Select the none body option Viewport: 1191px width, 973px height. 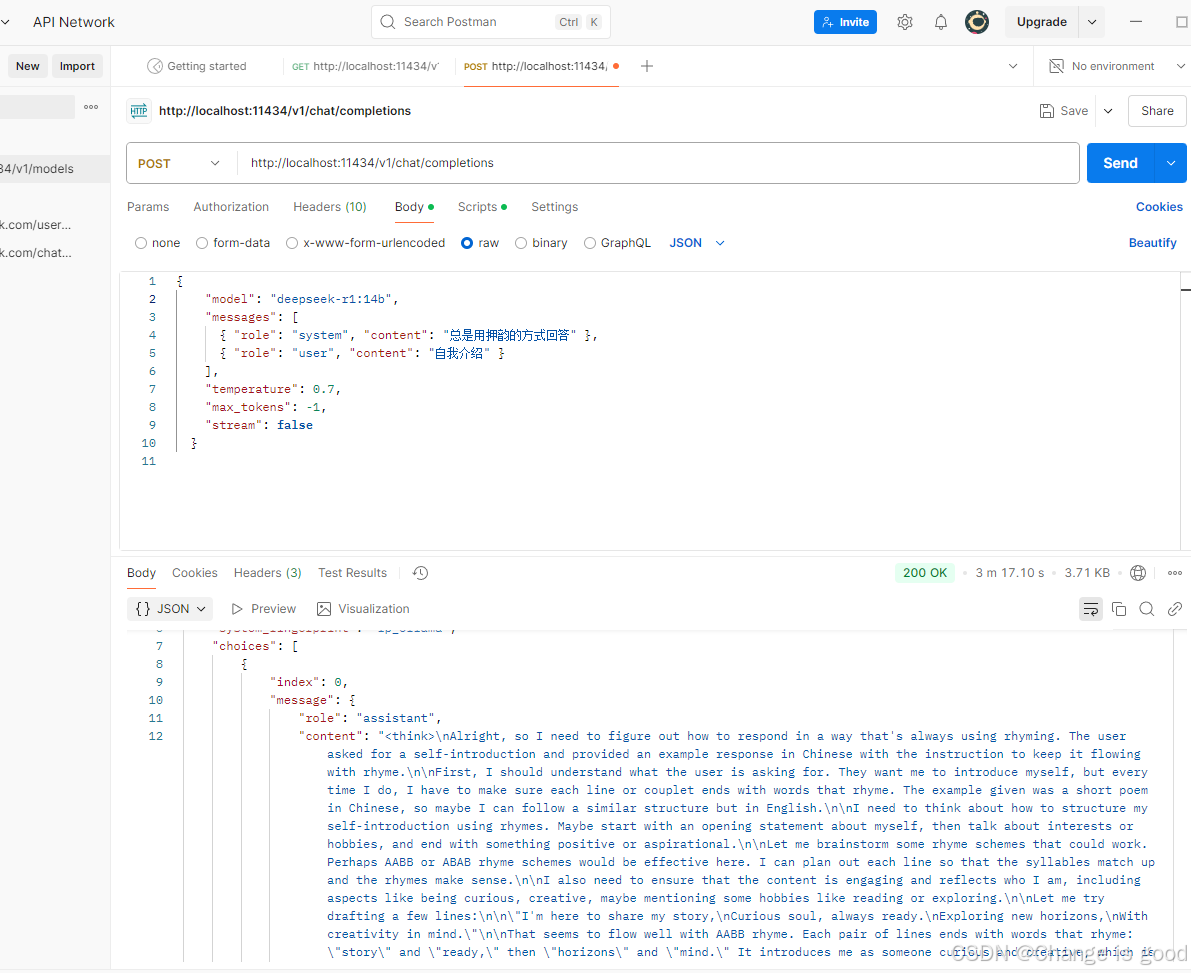pos(141,243)
